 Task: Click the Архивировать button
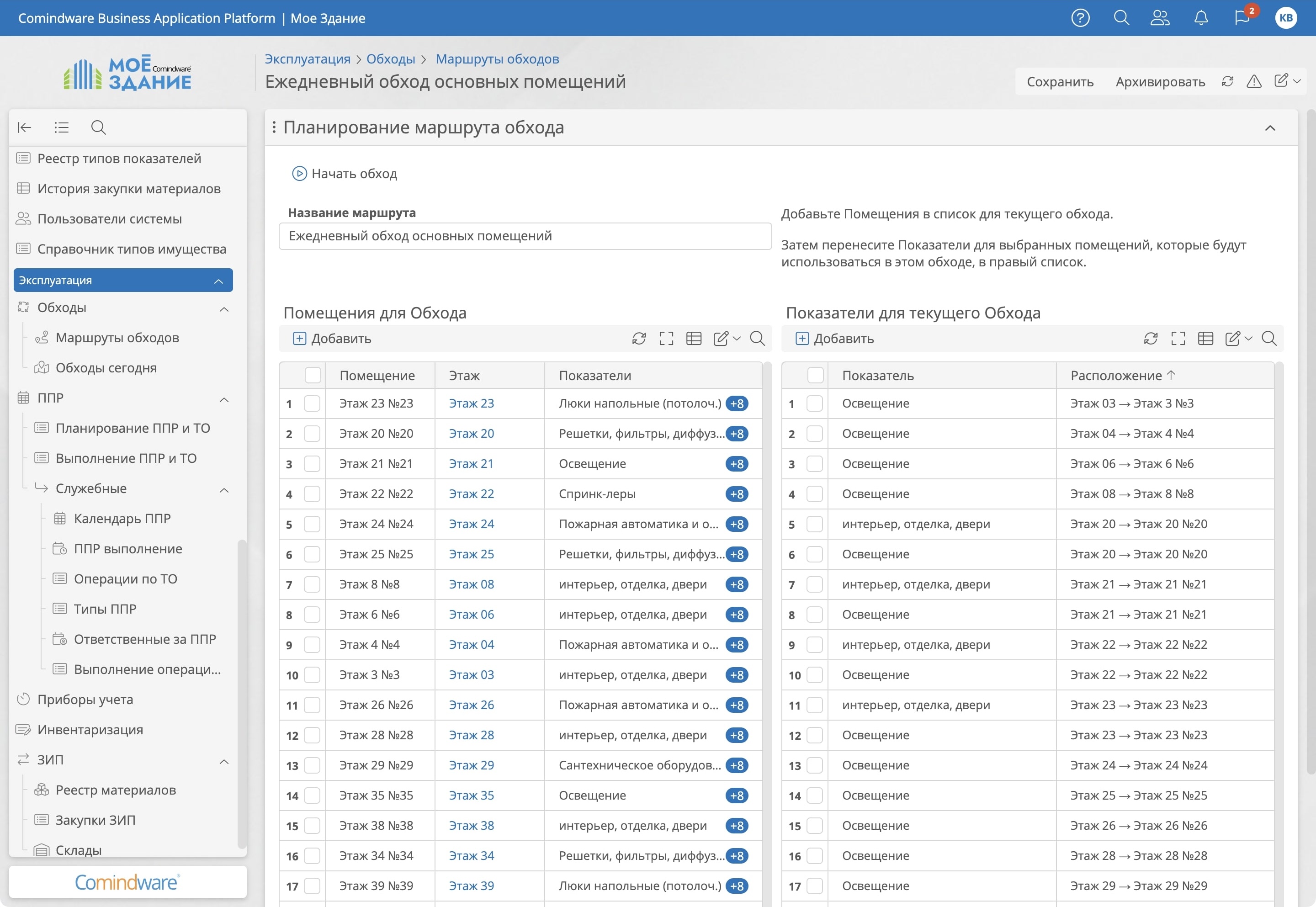tap(1160, 81)
